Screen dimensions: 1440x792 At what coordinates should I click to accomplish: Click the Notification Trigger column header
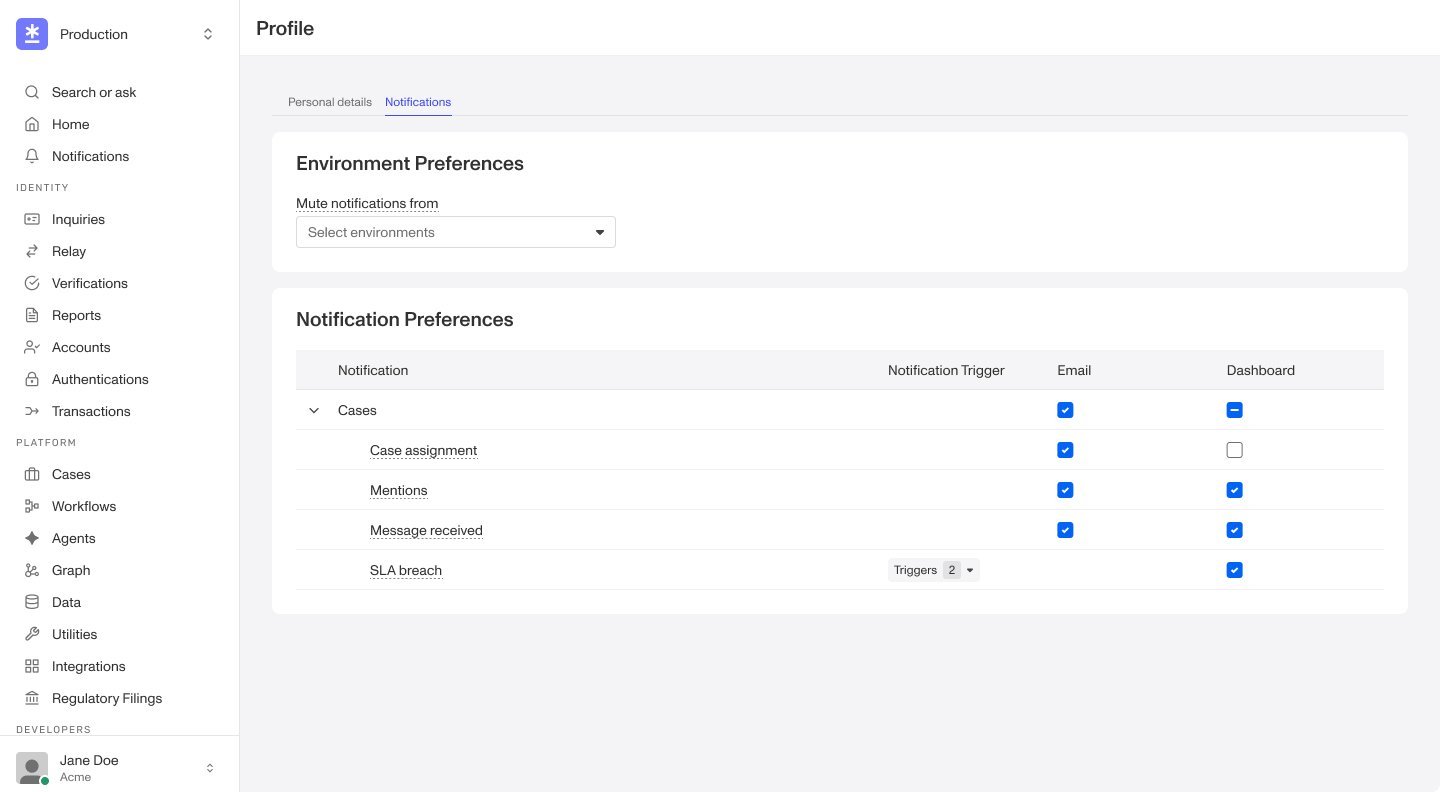pyautogui.click(x=946, y=370)
